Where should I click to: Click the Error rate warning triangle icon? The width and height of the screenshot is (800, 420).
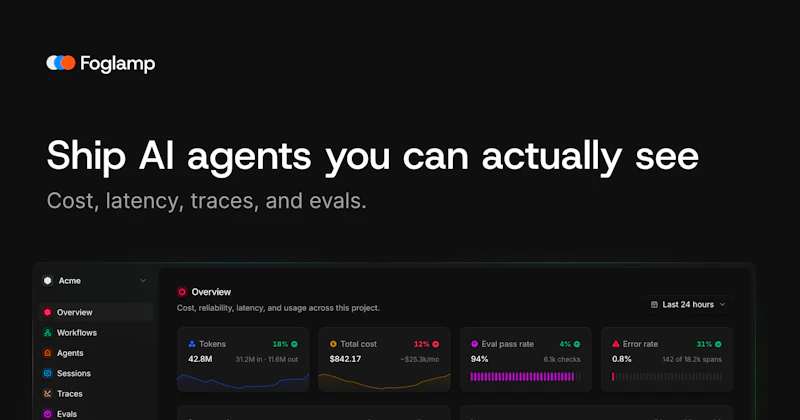(x=616, y=344)
